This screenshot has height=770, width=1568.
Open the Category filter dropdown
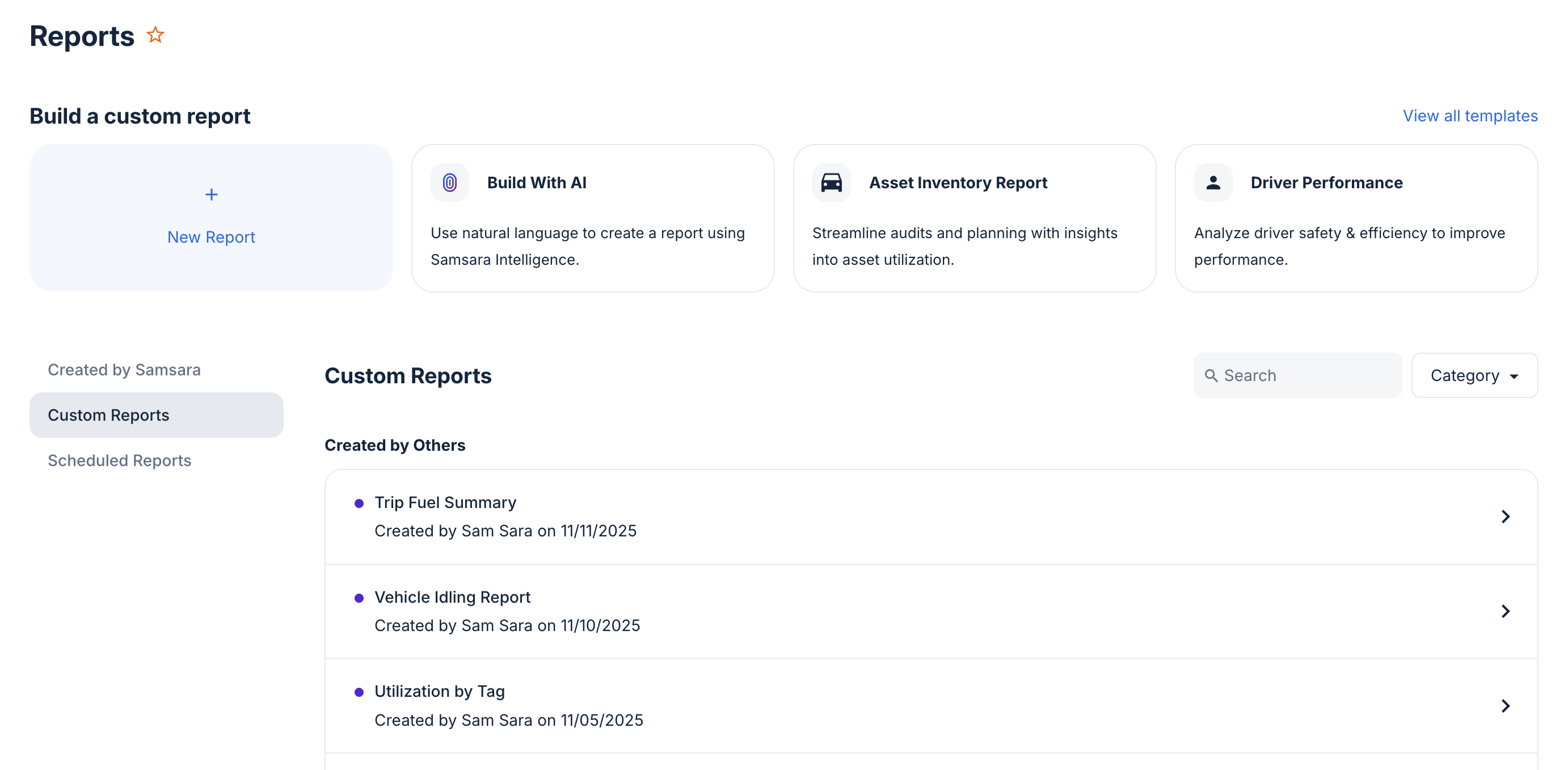(1475, 375)
